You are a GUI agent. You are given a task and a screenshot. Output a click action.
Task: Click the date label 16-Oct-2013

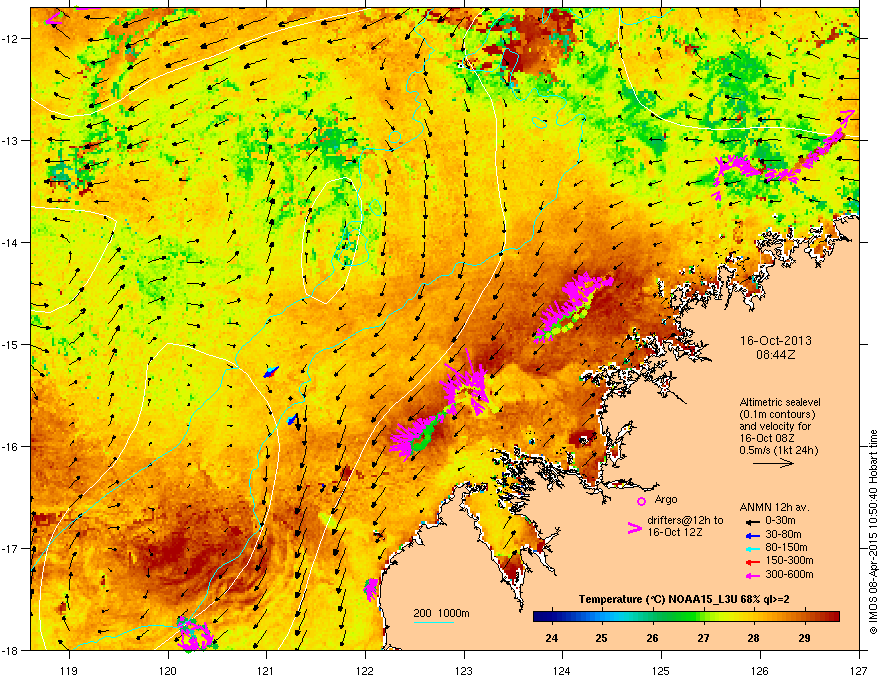[x=775, y=341]
